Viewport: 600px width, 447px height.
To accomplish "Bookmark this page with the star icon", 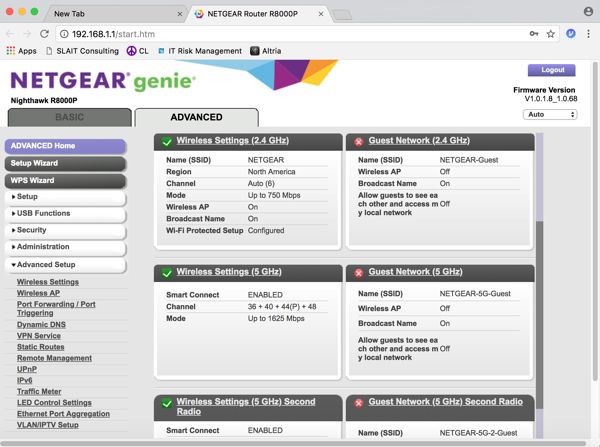I will tap(551, 34).
